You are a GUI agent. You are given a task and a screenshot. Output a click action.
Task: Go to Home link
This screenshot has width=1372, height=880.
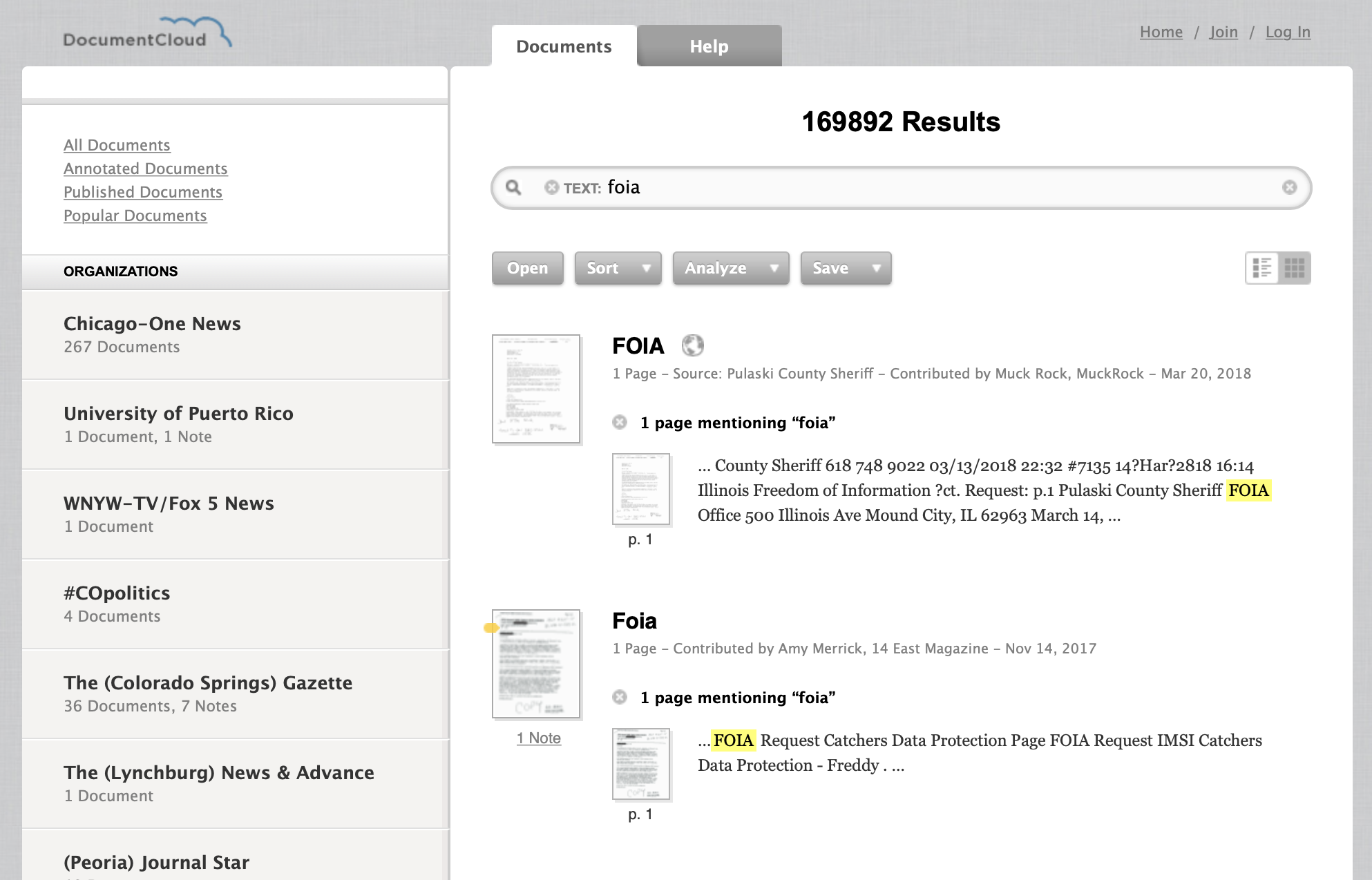1161,32
